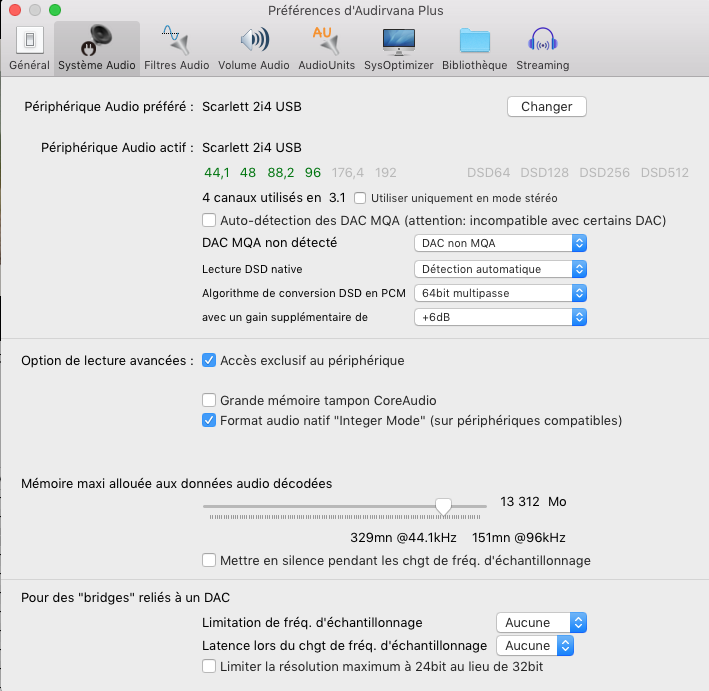Viewport: 709px width, 691px height.
Task: Click the Changer button
Action: [x=547, y=107]
